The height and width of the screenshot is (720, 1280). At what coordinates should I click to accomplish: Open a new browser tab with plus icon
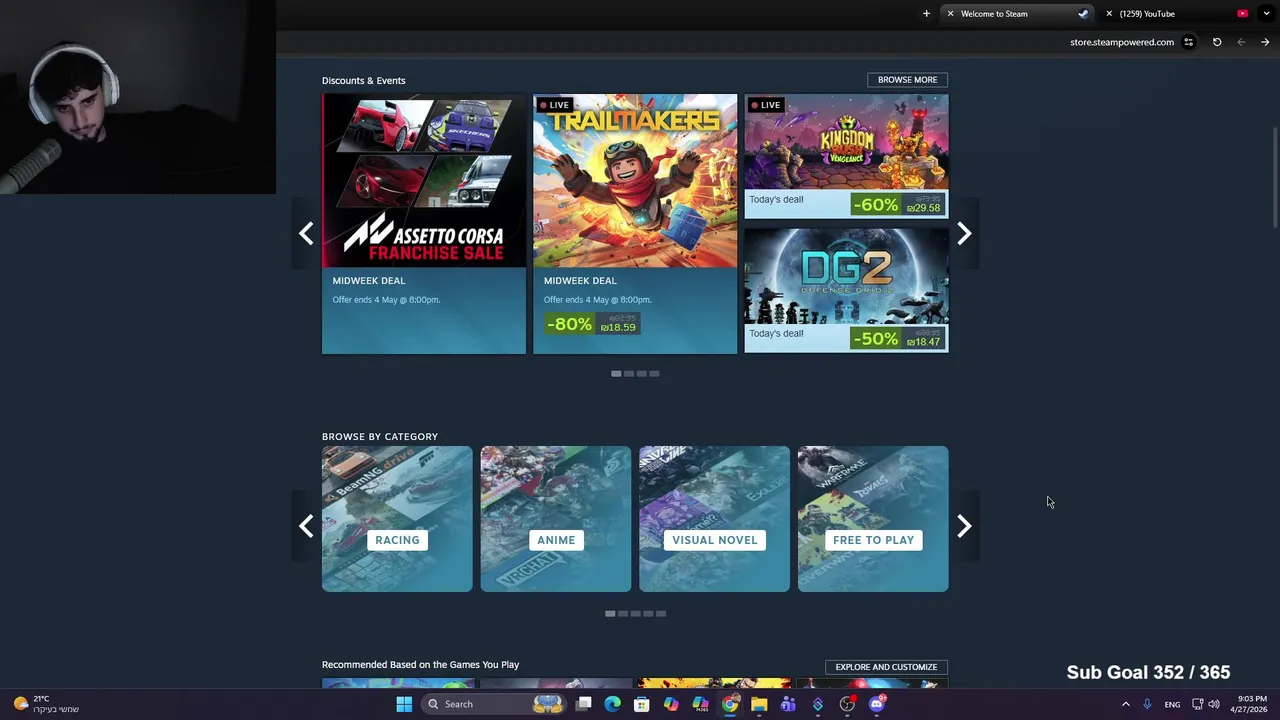click(926, 14)
